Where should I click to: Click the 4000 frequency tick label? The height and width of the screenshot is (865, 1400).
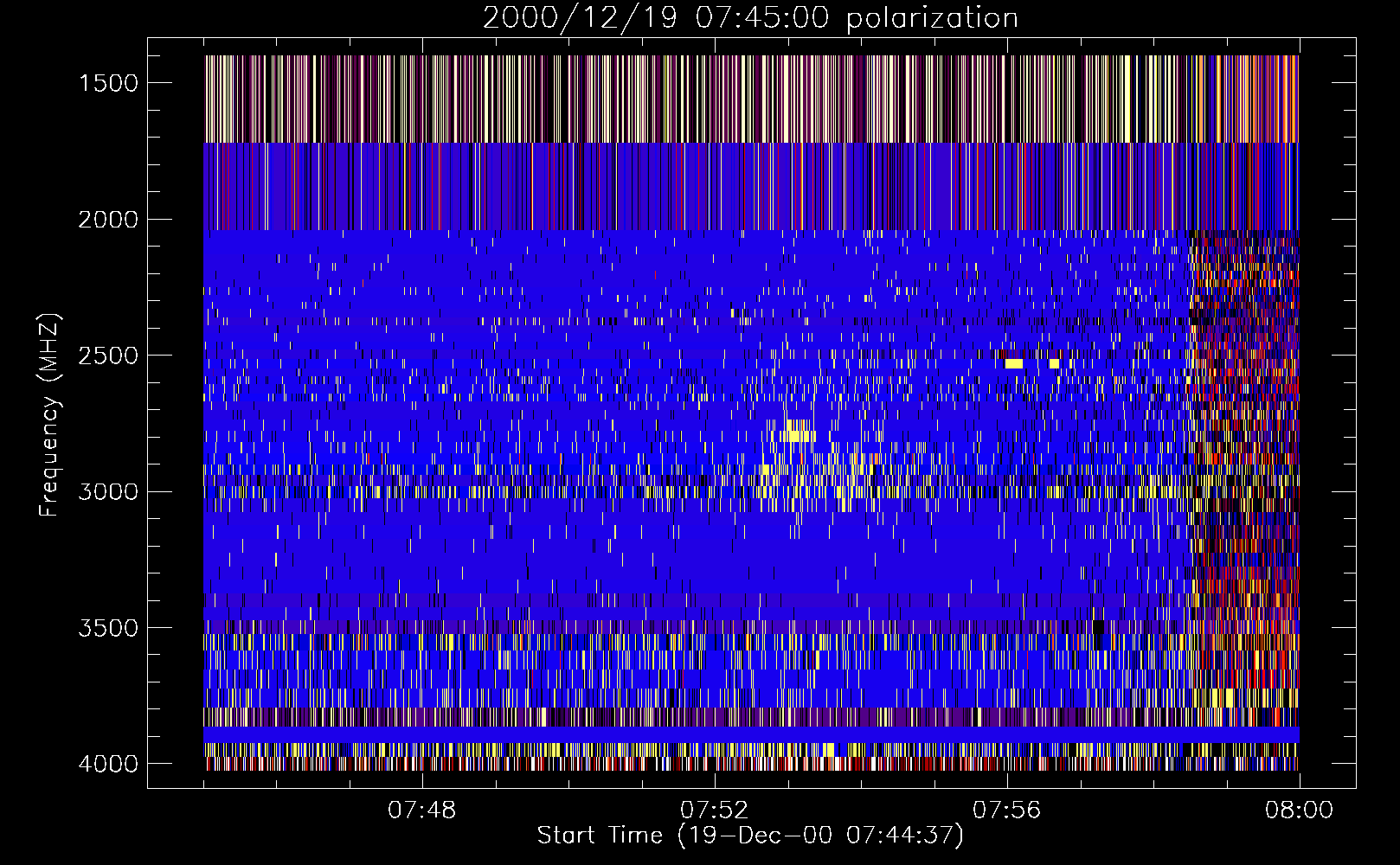coord(108,764)
